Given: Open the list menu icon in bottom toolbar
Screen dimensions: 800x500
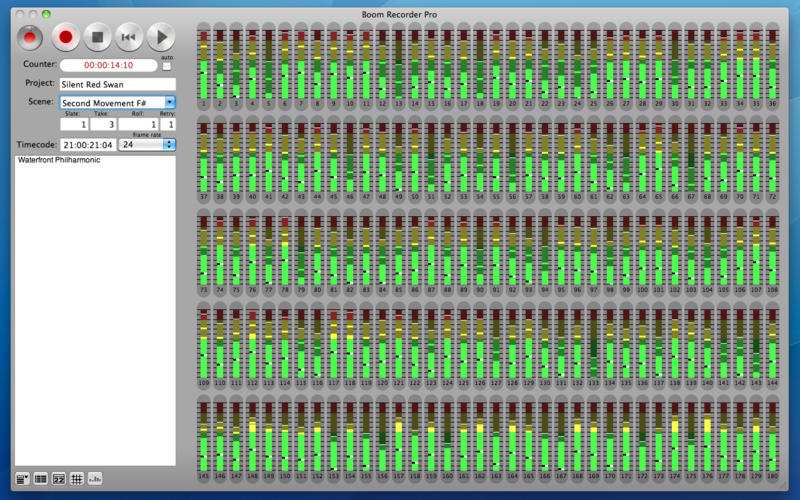Looking at the screenshot, I should pos(23,479).
